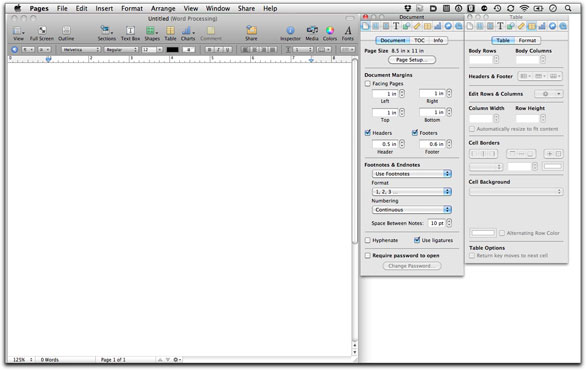Open the Apple menu
The width and height of the screenshot is (586, 370).
pyautogui.click(x=18, y=8)
